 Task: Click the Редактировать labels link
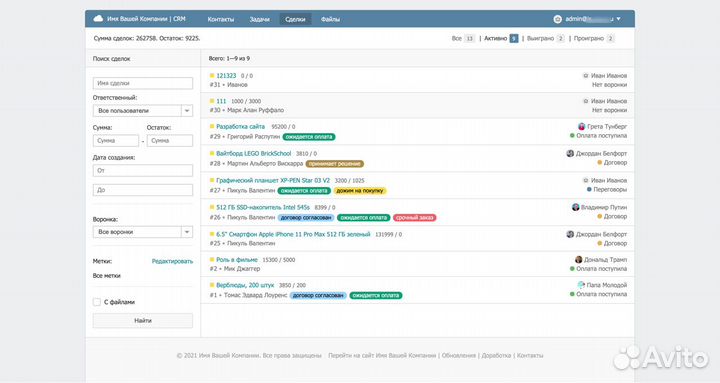(172, 261)
